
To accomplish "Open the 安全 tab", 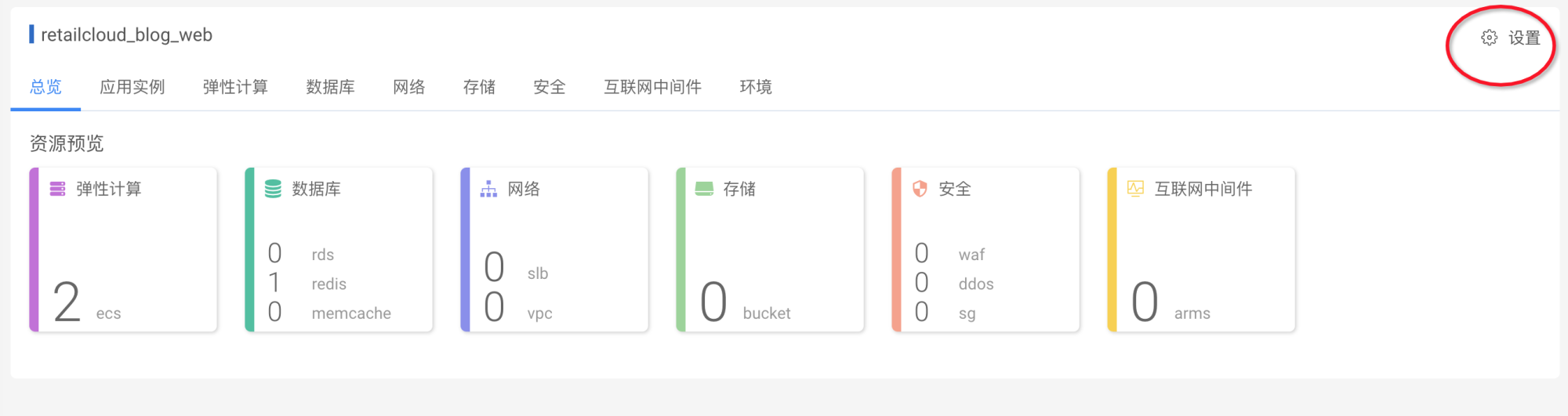I will pos(550,87).
